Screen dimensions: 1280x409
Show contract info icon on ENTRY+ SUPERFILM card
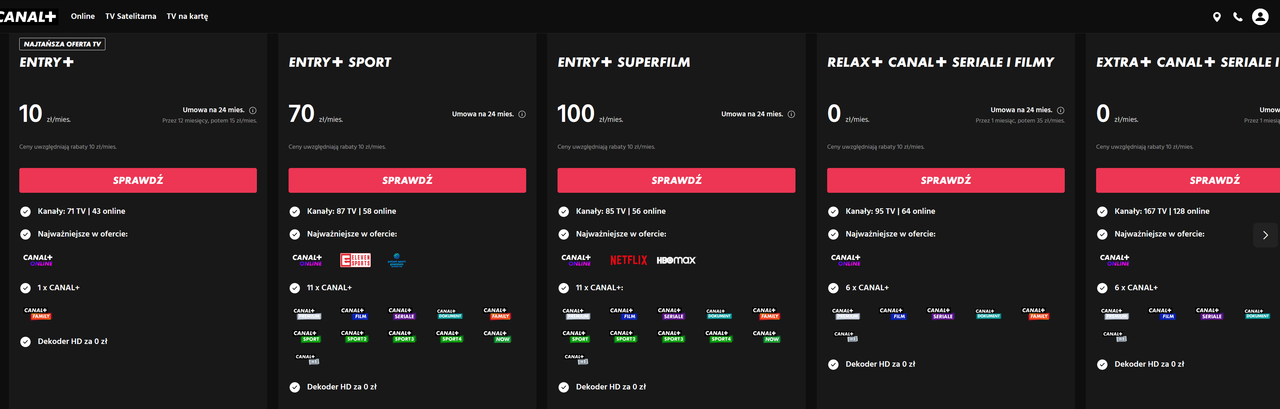coord(792,114)
